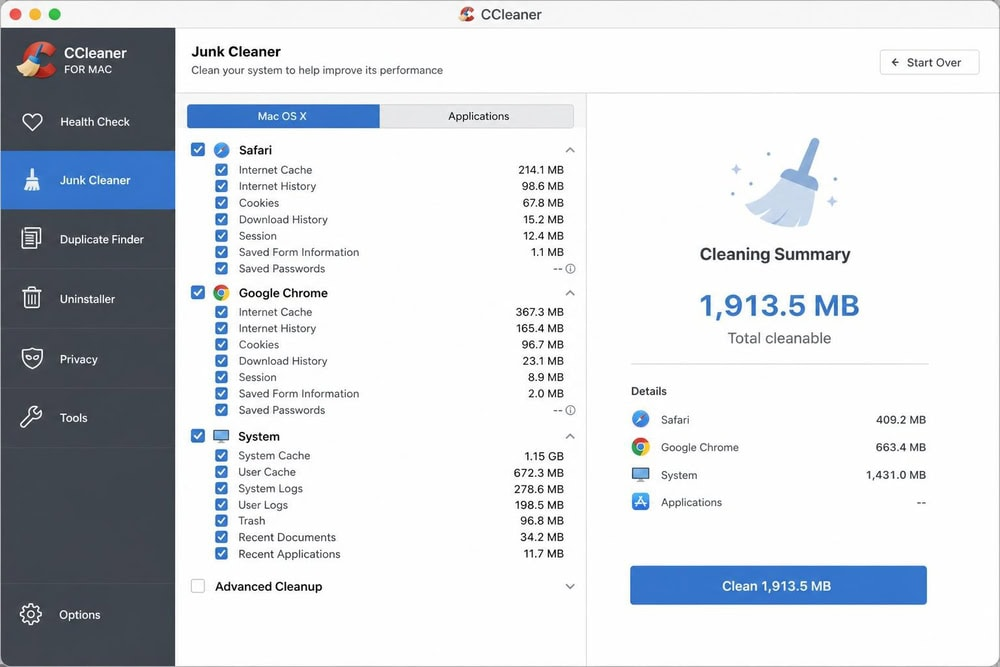
Task: Click the System monitor icon in list
Action: click(x=221, y=436)
